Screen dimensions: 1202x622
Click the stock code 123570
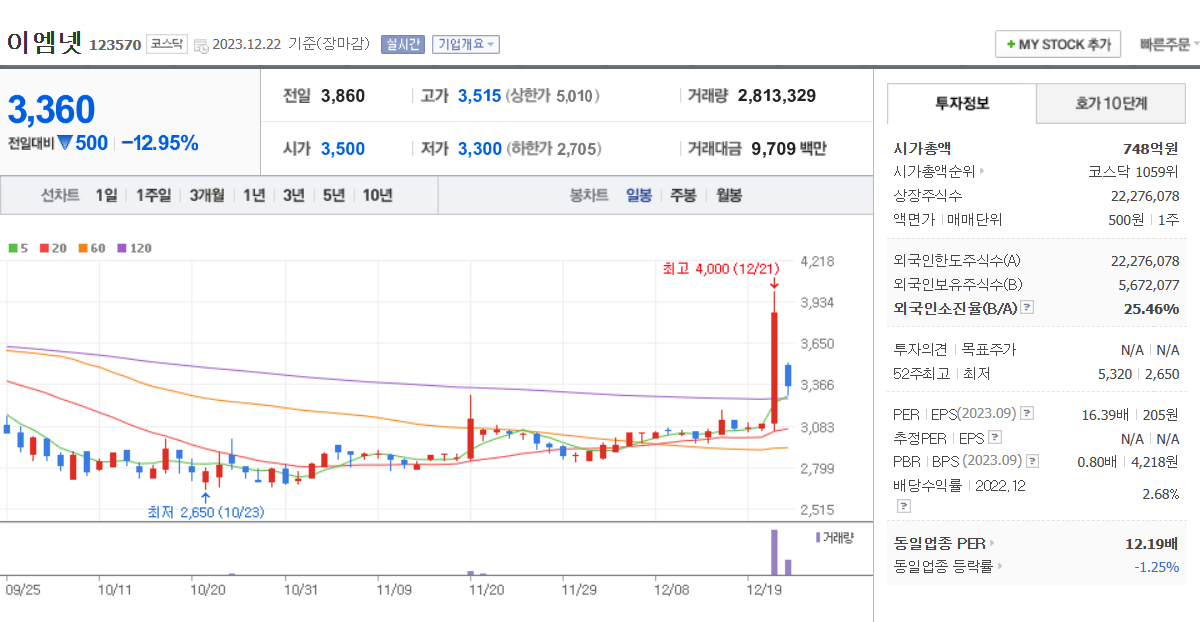(x=115, y=45)
